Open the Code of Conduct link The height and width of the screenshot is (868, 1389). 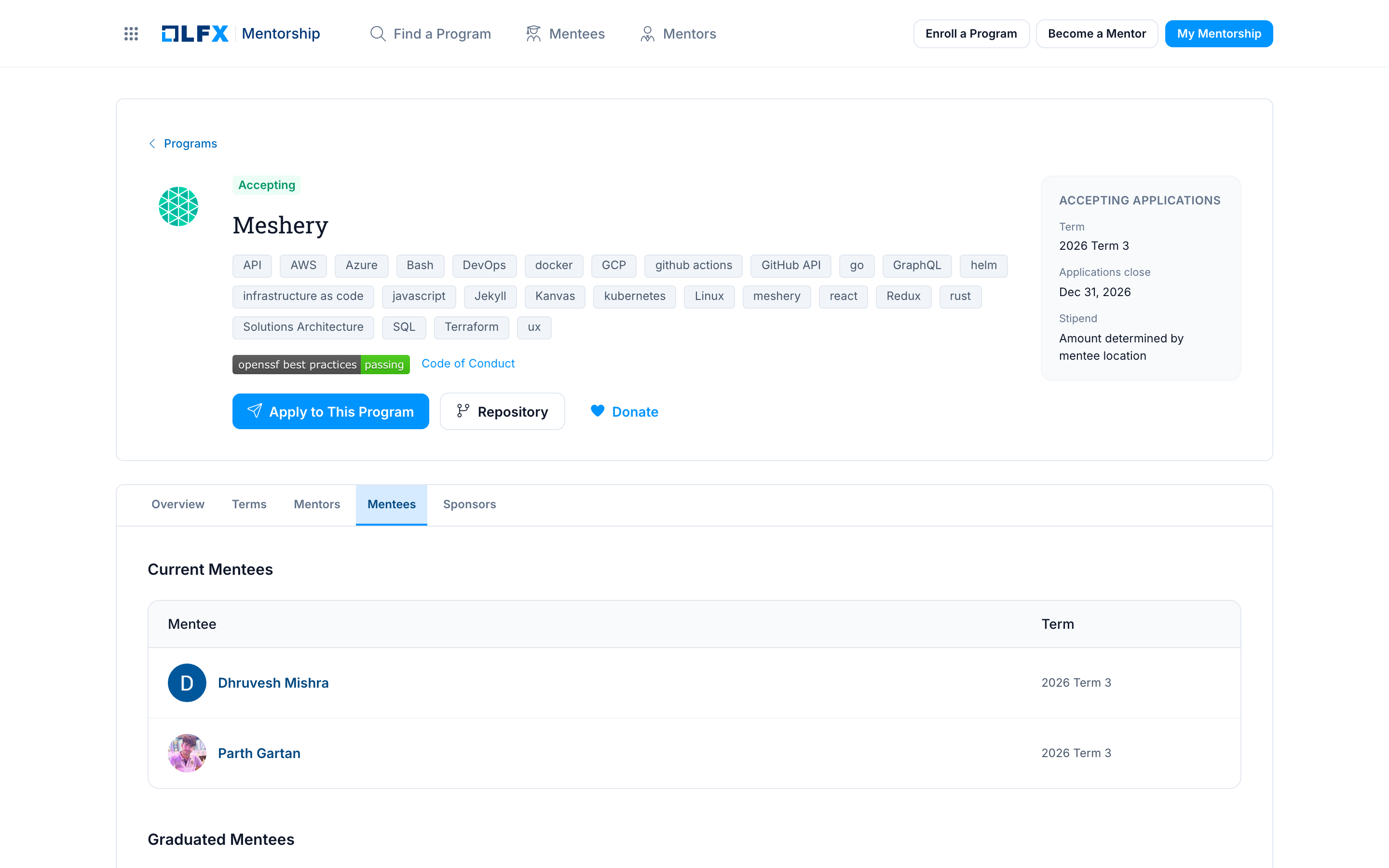point(468,364)
